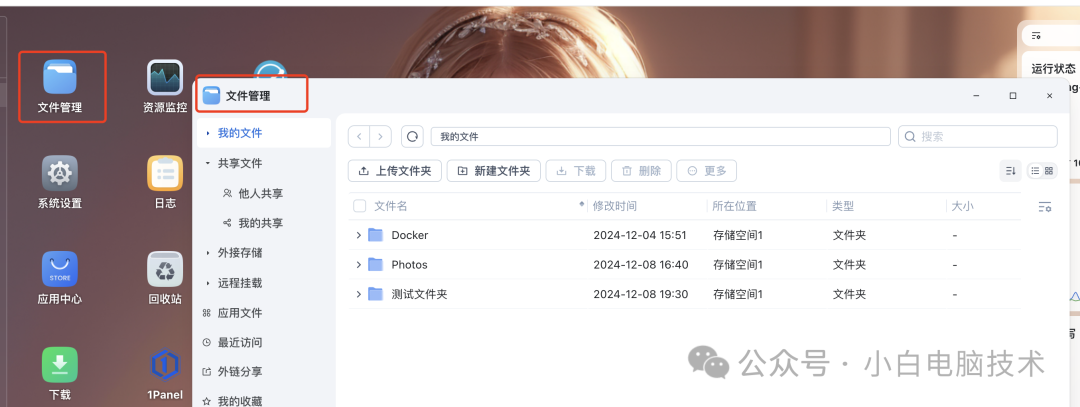Open the 下载 desktop icon
The height and width of the screenshot is (407, 1080).
tap(60, 364)
